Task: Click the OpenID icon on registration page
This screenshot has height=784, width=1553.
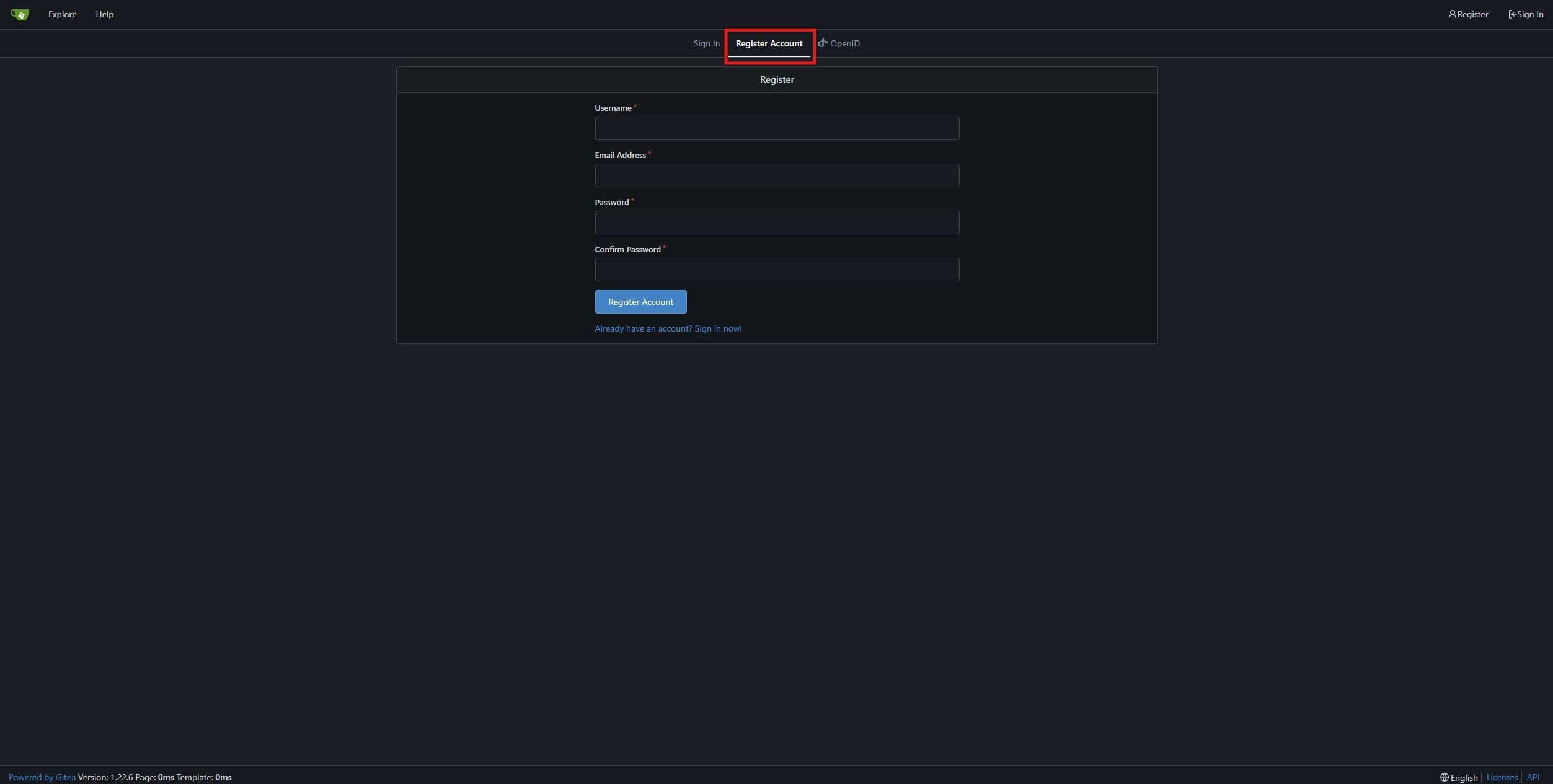Action: 821,43
